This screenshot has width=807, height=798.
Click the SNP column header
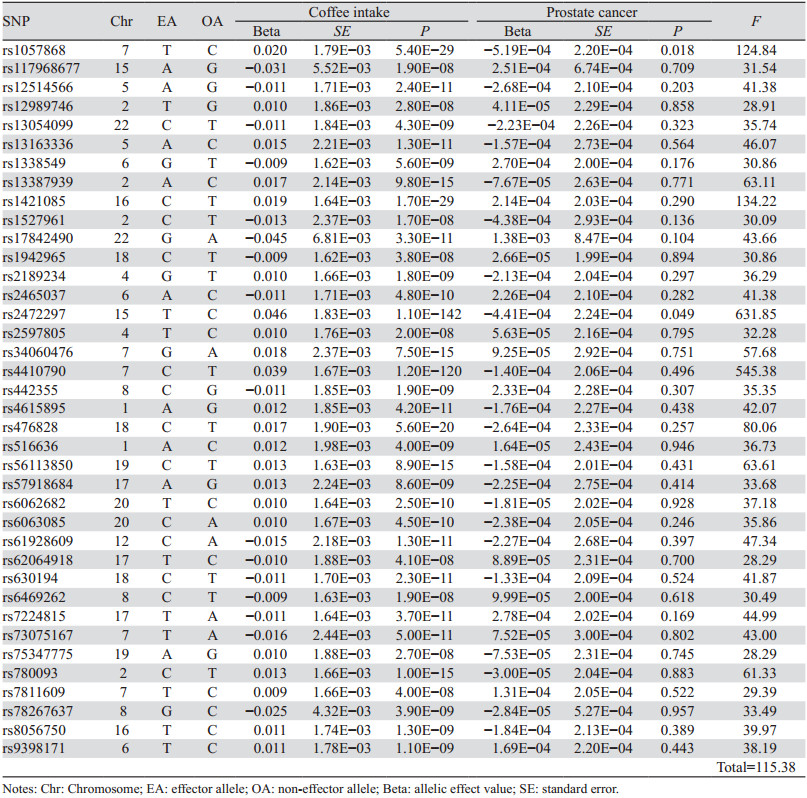17,21
